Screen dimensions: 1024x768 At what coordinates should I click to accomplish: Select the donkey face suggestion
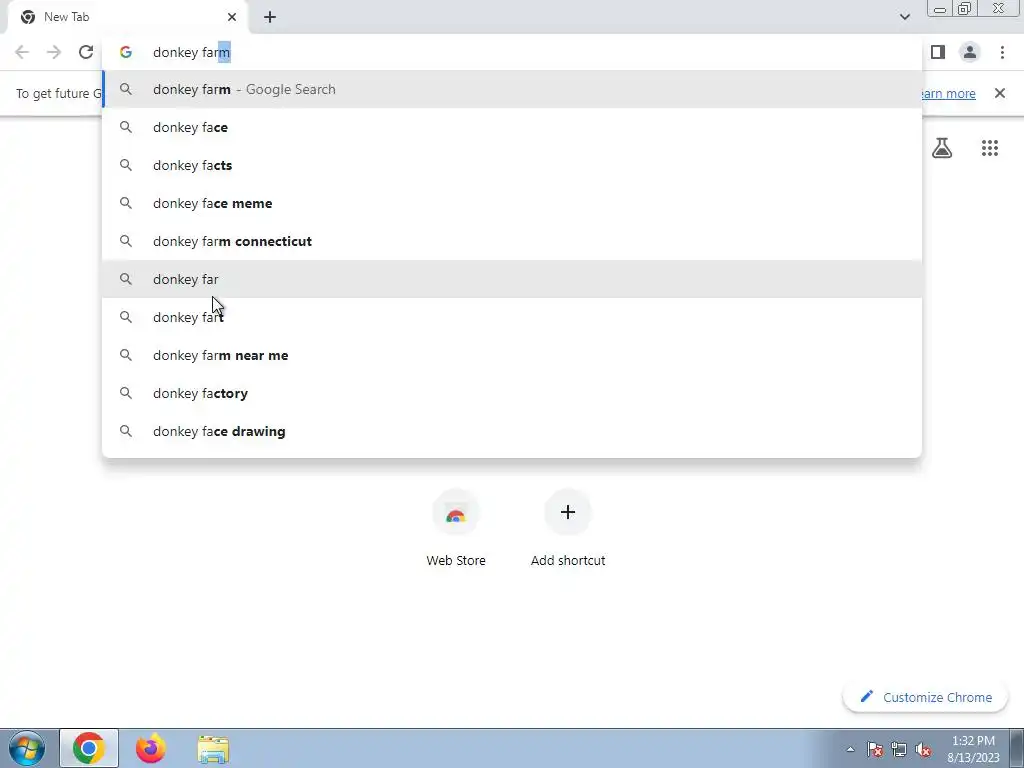pos(512,127)
